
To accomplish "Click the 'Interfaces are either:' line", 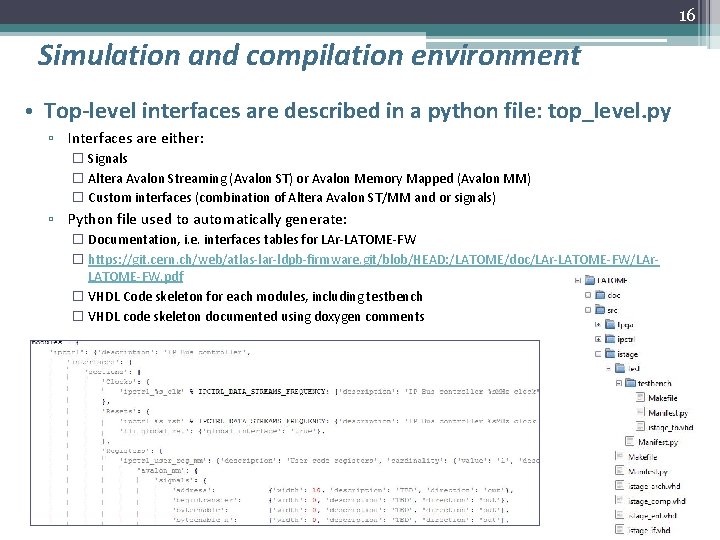I will pyautogui.click(x=135, y=138).
